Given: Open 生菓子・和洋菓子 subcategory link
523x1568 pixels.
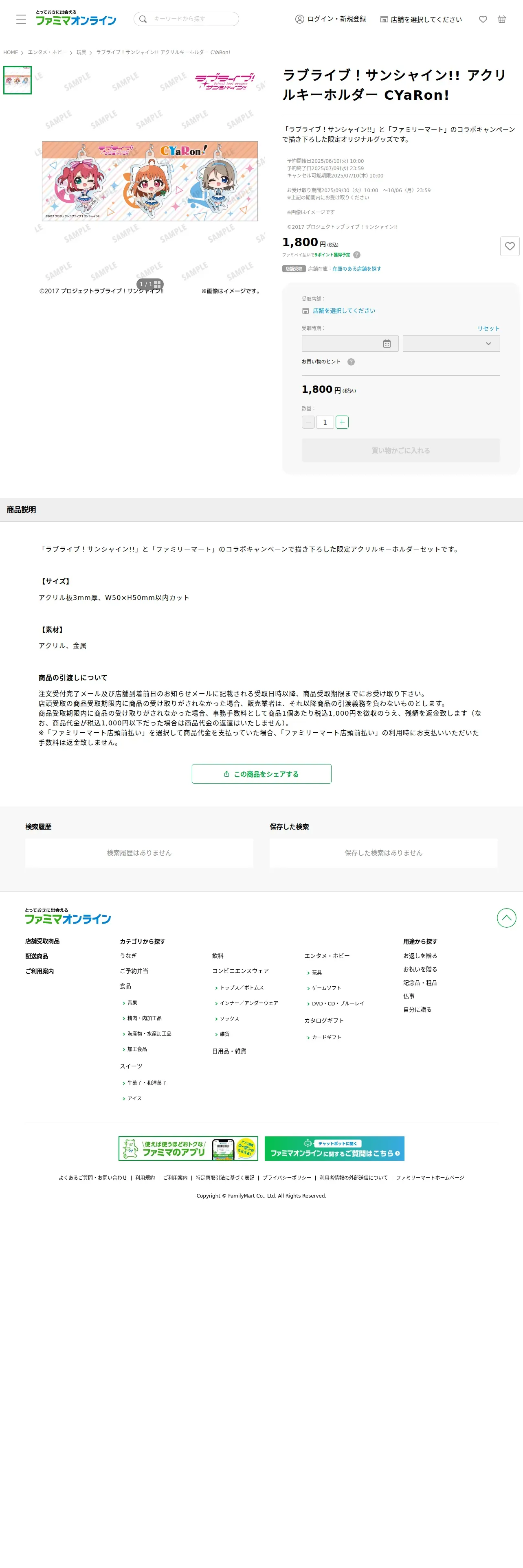Looking at the screenshot, I should (147, 1083).
